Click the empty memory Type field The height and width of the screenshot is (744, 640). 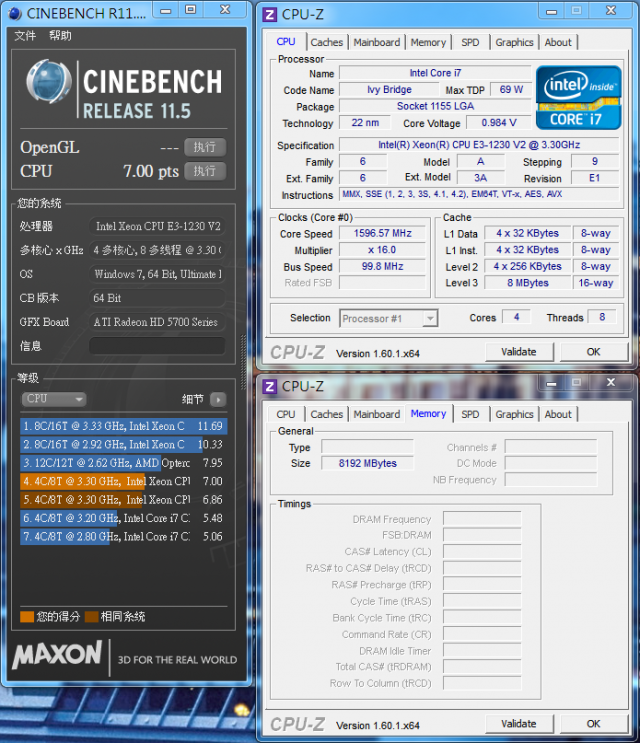pyautogui.click(x=367, y=447)
